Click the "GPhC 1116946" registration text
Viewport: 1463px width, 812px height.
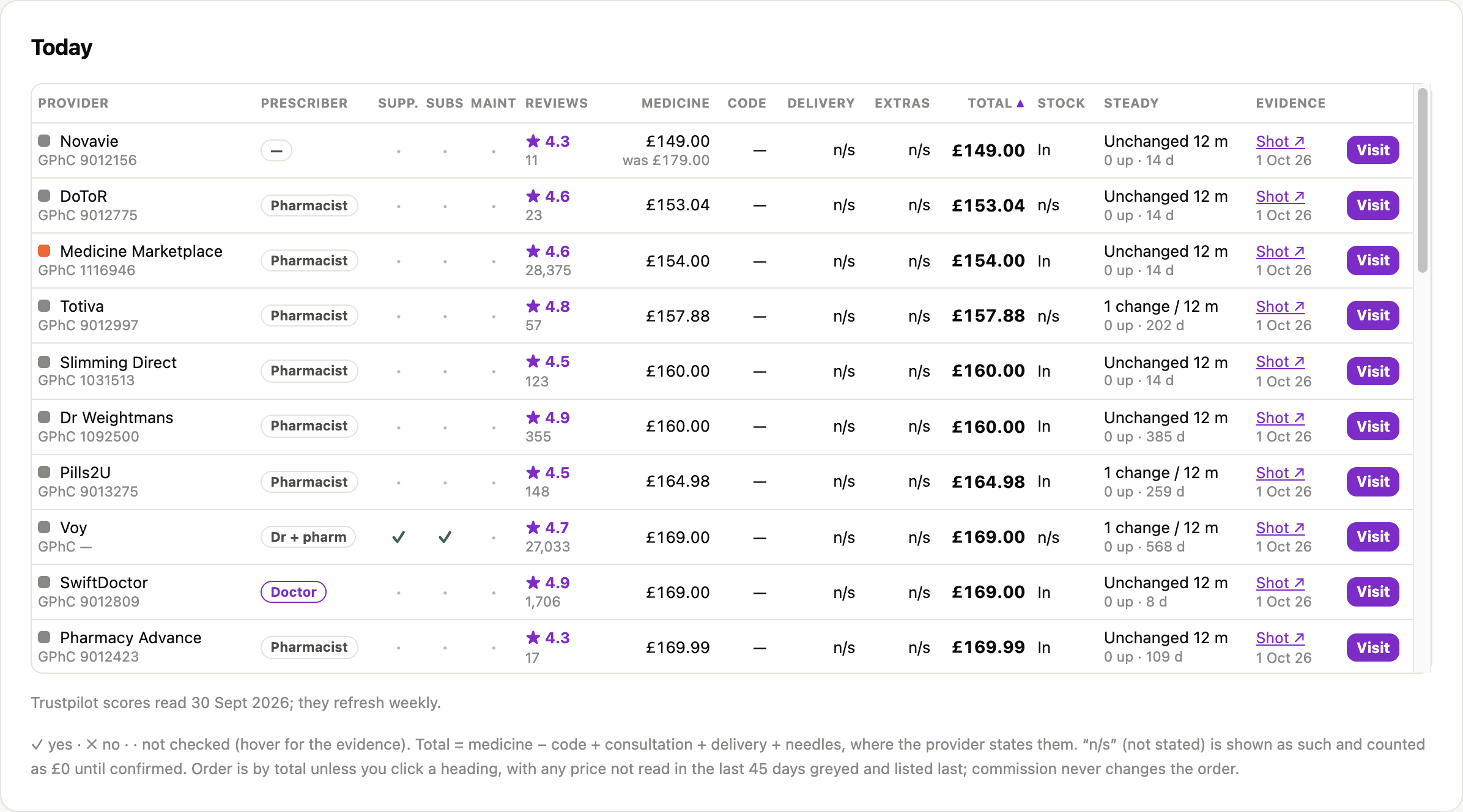87,270
